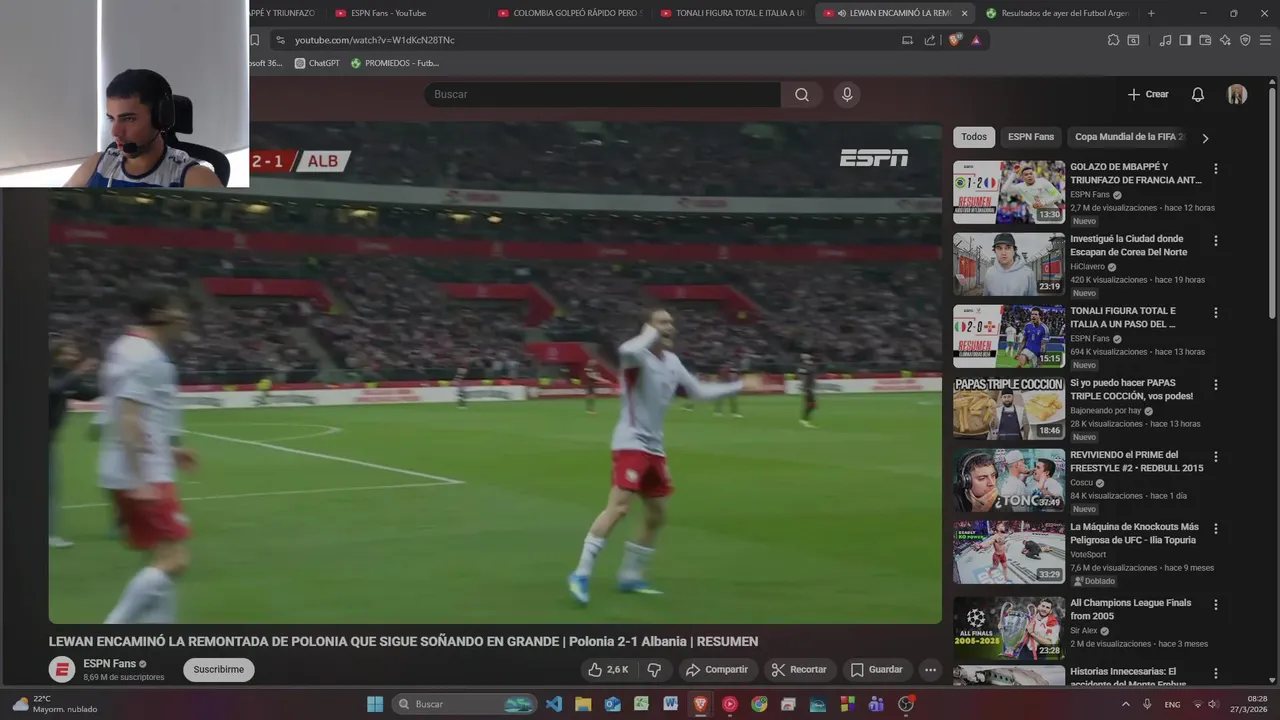This screenshot has width=1280, height=720.
Task: Open the Brave VPN shield toolbar icon
Action: 1245,40
